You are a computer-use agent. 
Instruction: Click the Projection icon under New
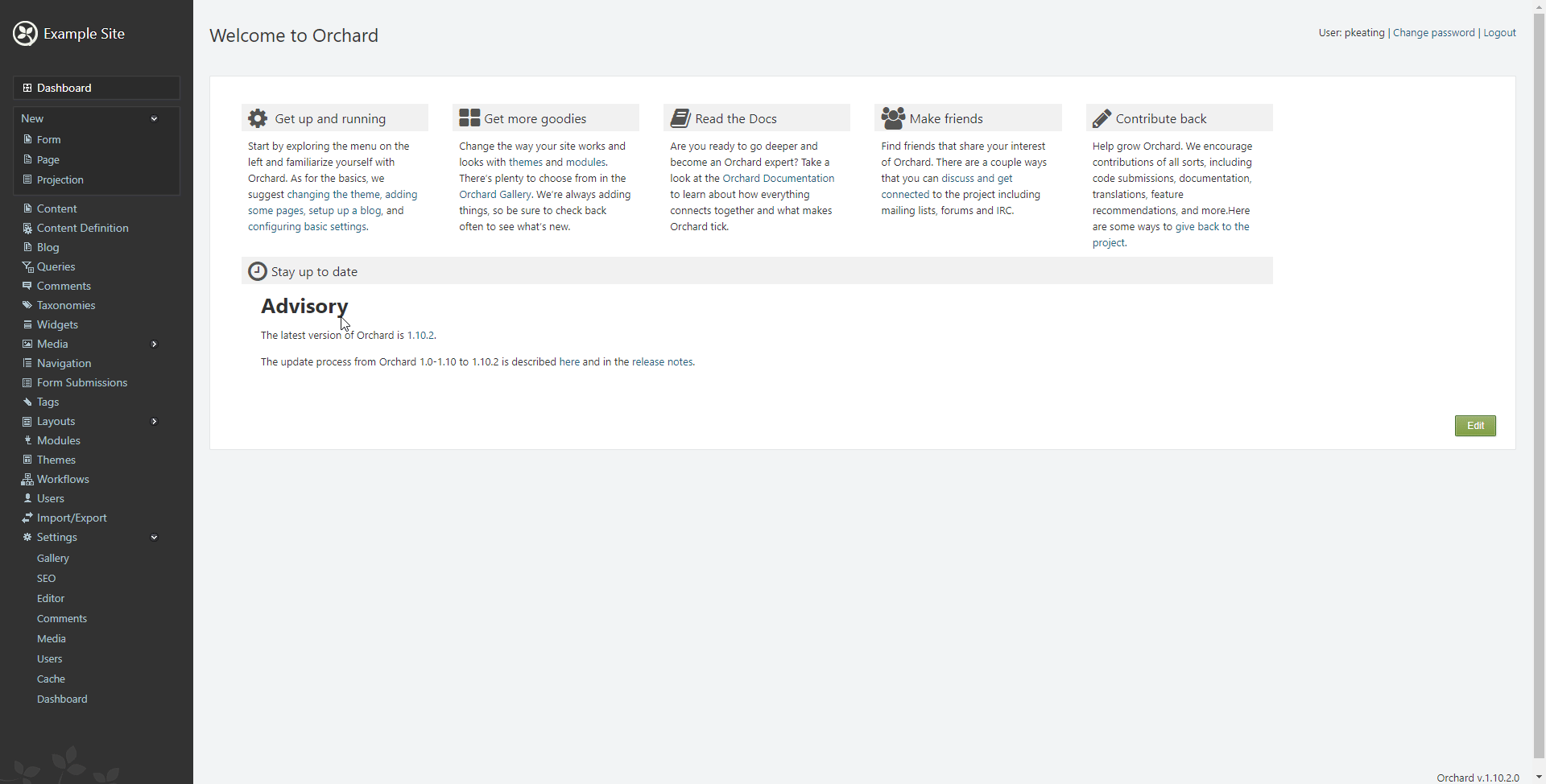[x=27, y=179]
